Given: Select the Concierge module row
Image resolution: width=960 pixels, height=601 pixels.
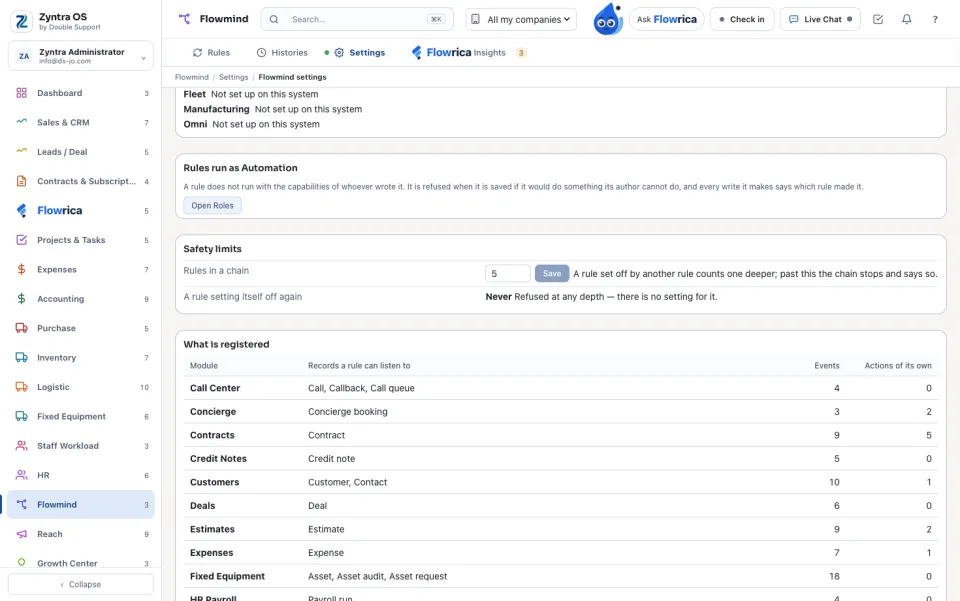Looking at the screenshot, I should point(560,411).
